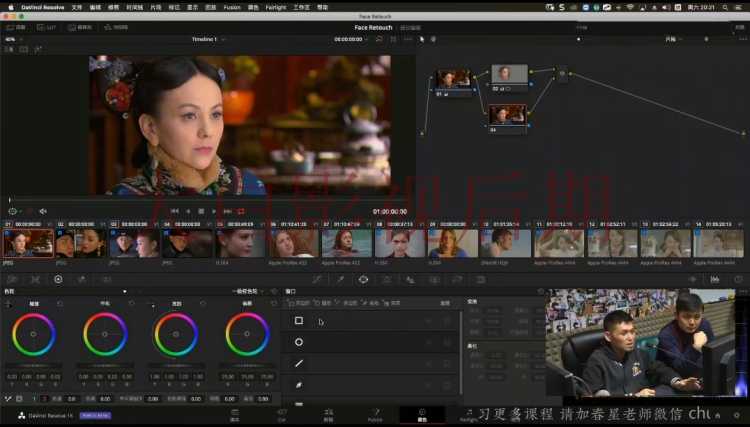Show the Scopes panel
This screenshot has height=427, width=750.
(715, 279)
